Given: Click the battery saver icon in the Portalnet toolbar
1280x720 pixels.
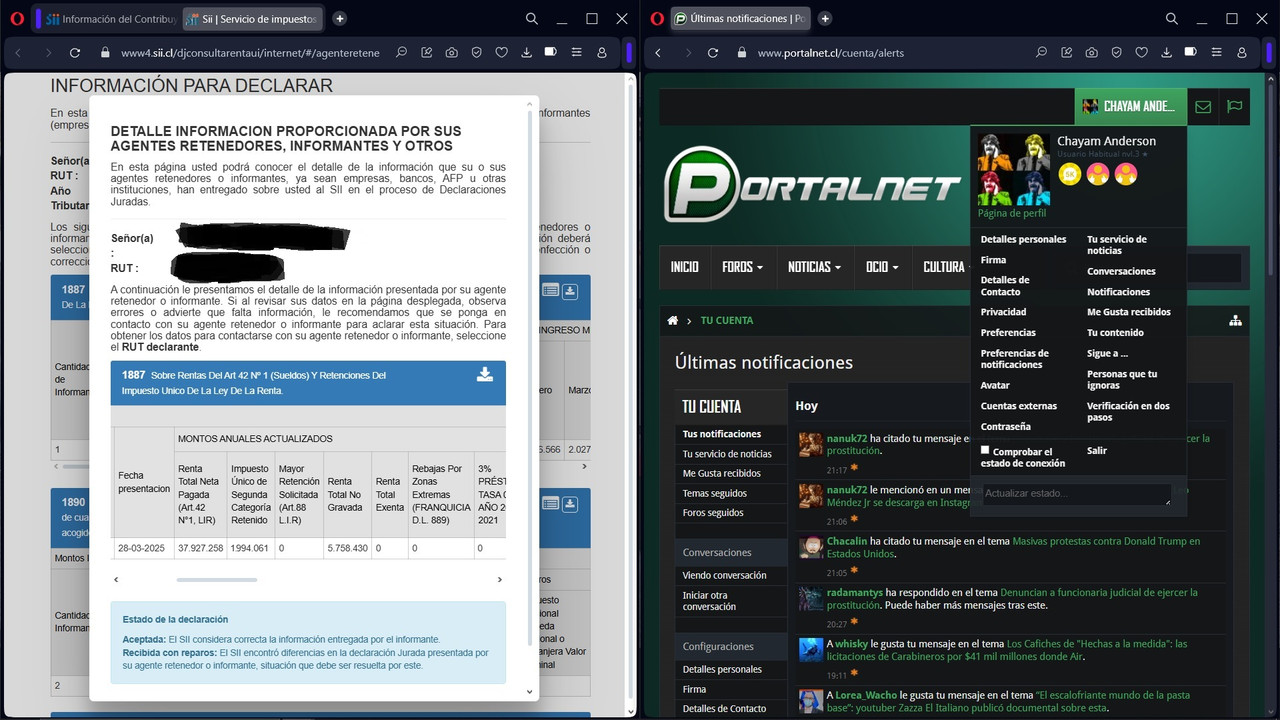Looking at the screenshot, I should (x=1190, y=52).
